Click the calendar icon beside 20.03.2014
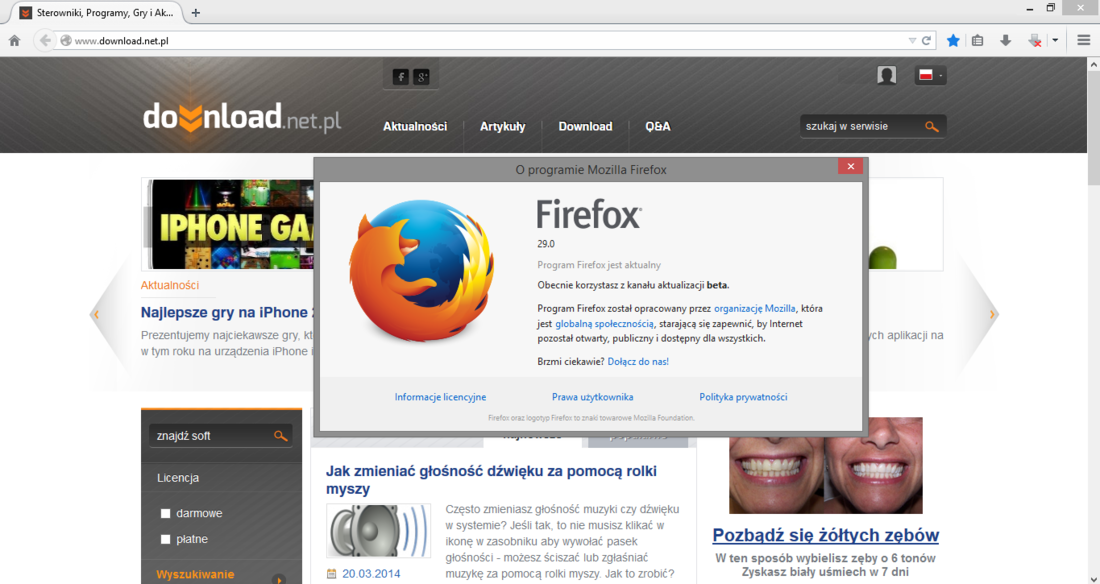This screenshot has width=1100, height=584. (331, 574)
